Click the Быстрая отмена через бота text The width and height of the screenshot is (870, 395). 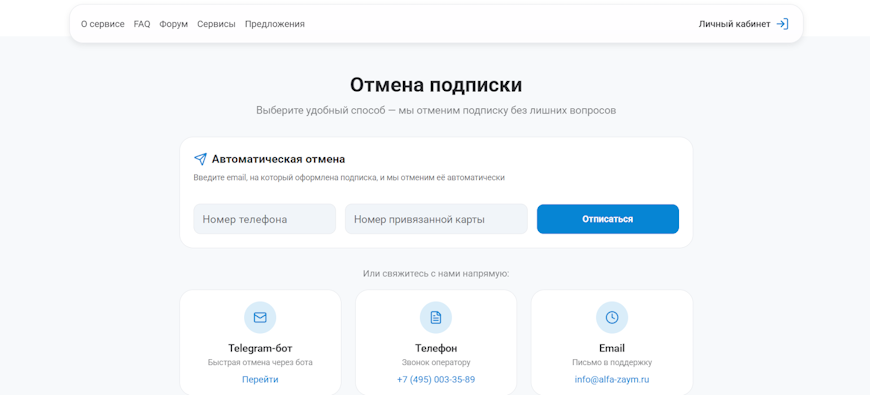click(x=260, y=362)
